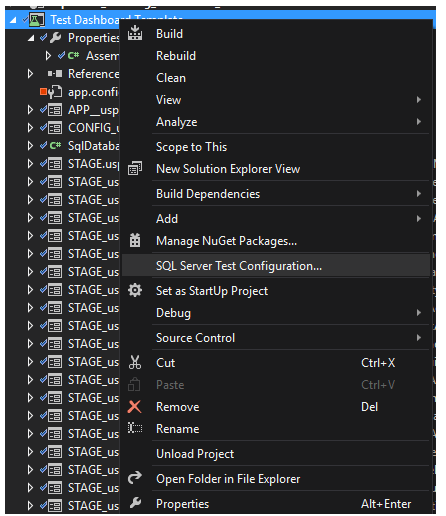Expand the CONFIG_ tree item
Image resolution: width=446 pixels, height=516 pixels.
coord(30,128)
